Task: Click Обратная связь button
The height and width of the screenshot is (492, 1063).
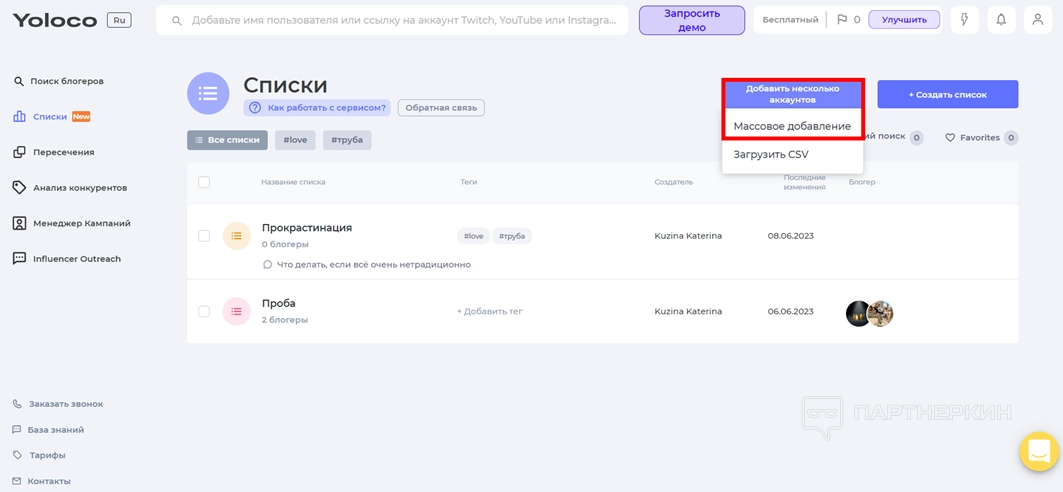Action: 441,107
